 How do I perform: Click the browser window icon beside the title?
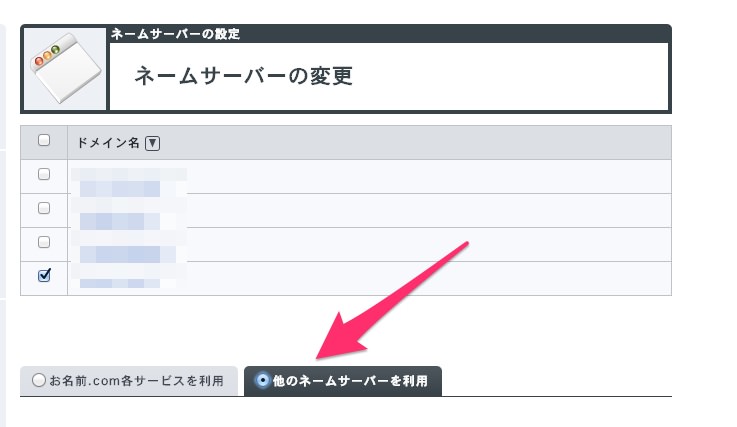65,68
